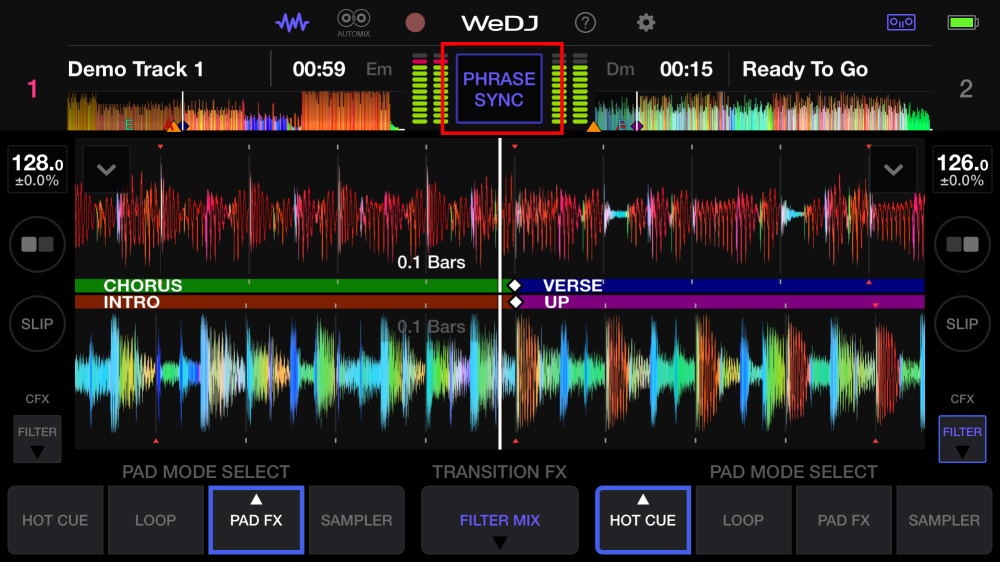Expand deck 1 chevron menu

point(107,170)
